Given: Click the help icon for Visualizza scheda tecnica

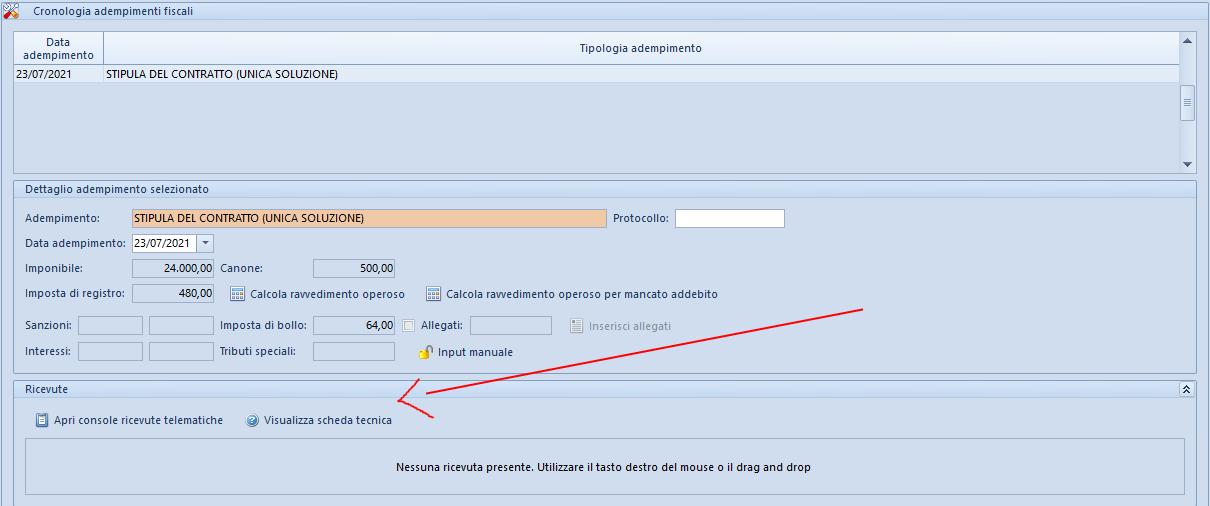Looking at the screenshot, I should [x=253, y=421].
